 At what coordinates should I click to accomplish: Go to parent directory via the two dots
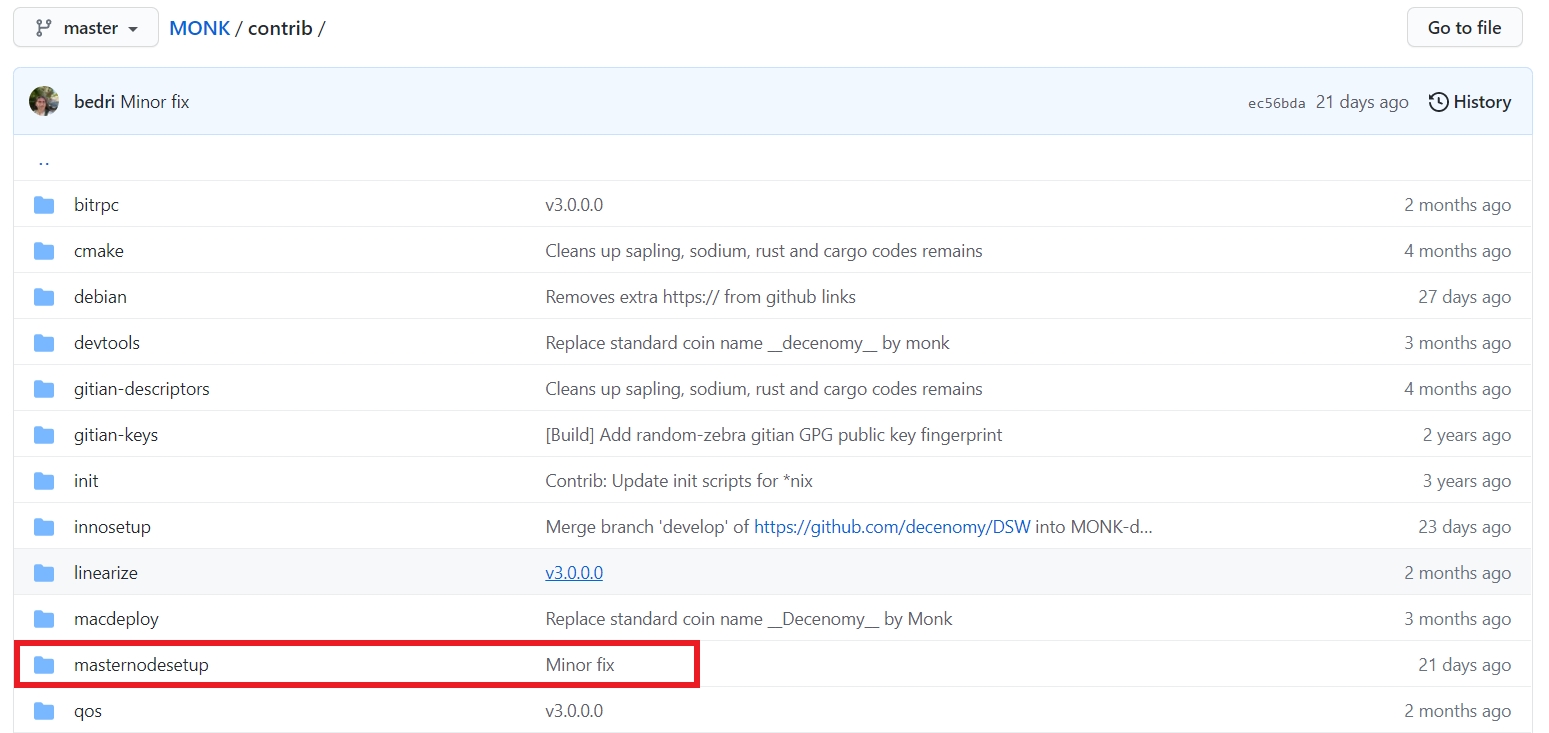44,160
